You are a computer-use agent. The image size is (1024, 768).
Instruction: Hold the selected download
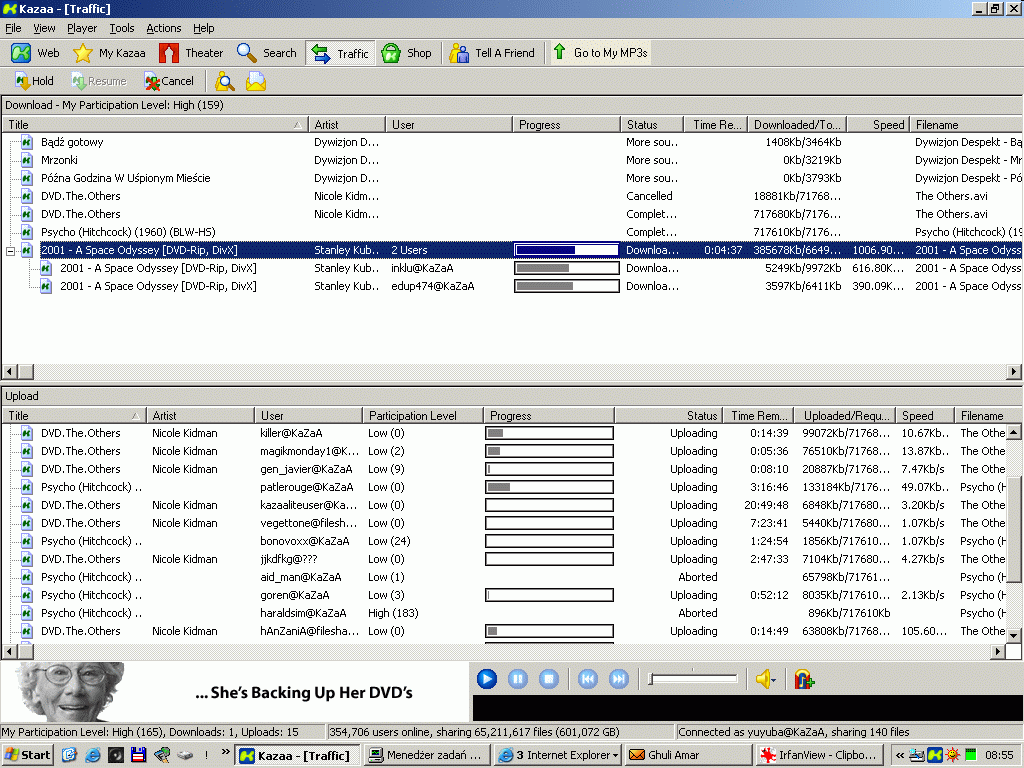tap(34, 81)
